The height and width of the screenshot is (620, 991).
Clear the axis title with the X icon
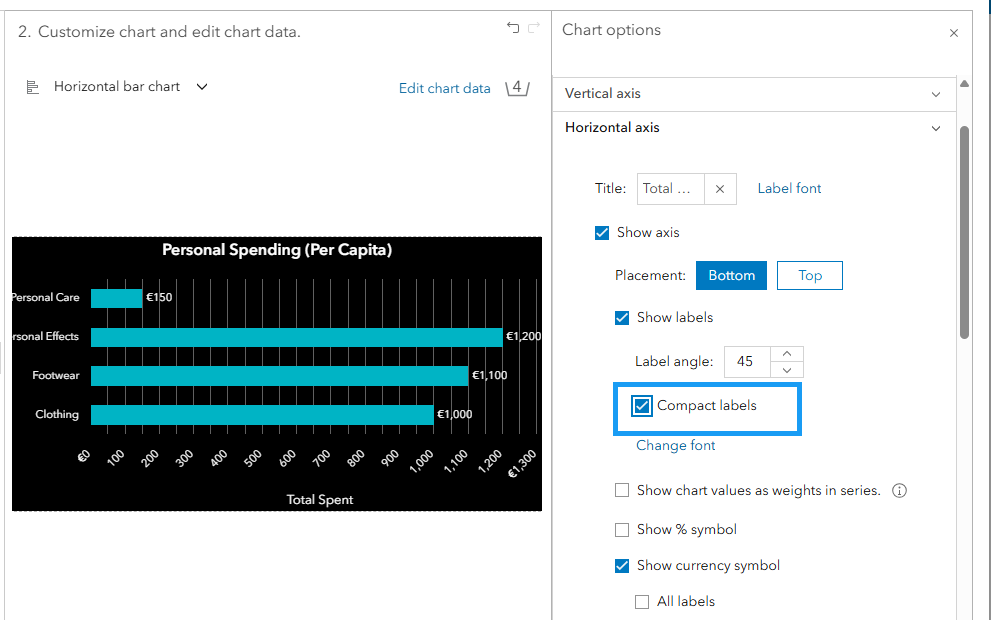click(x=720, y=188)
